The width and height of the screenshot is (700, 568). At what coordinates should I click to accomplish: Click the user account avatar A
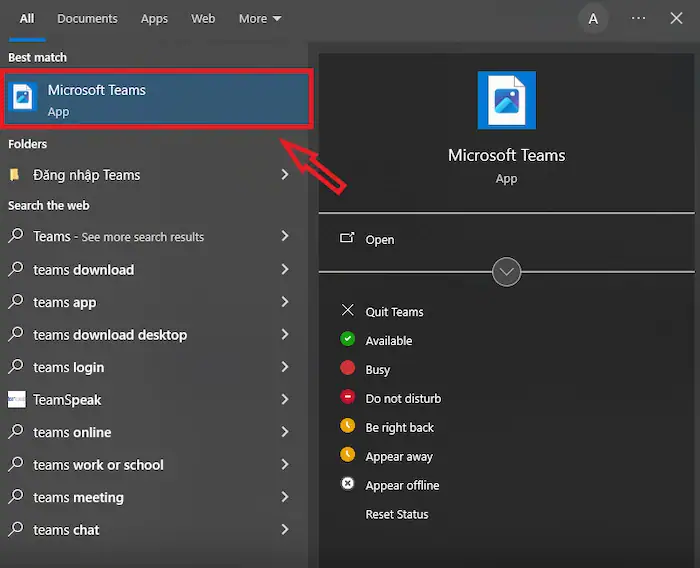(594, 19)
